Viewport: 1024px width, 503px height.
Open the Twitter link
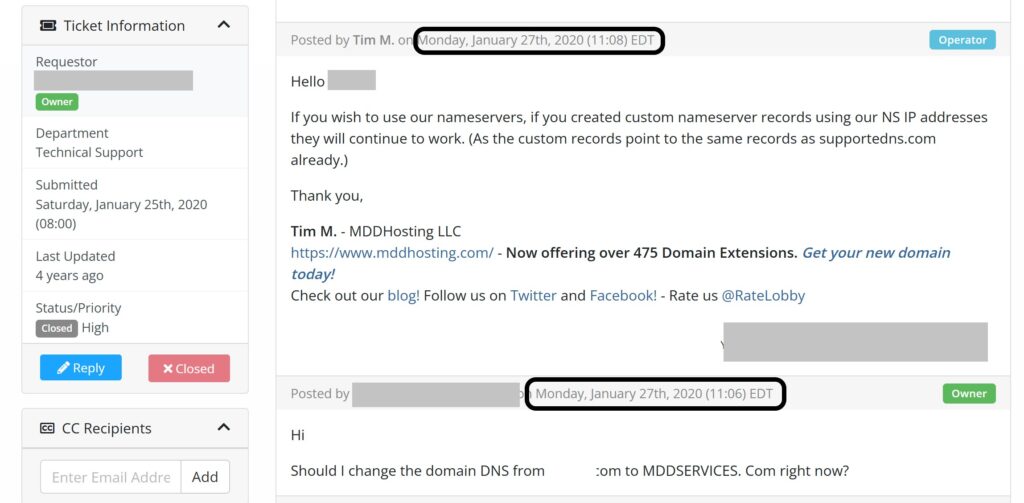click(x=533, y=296)
